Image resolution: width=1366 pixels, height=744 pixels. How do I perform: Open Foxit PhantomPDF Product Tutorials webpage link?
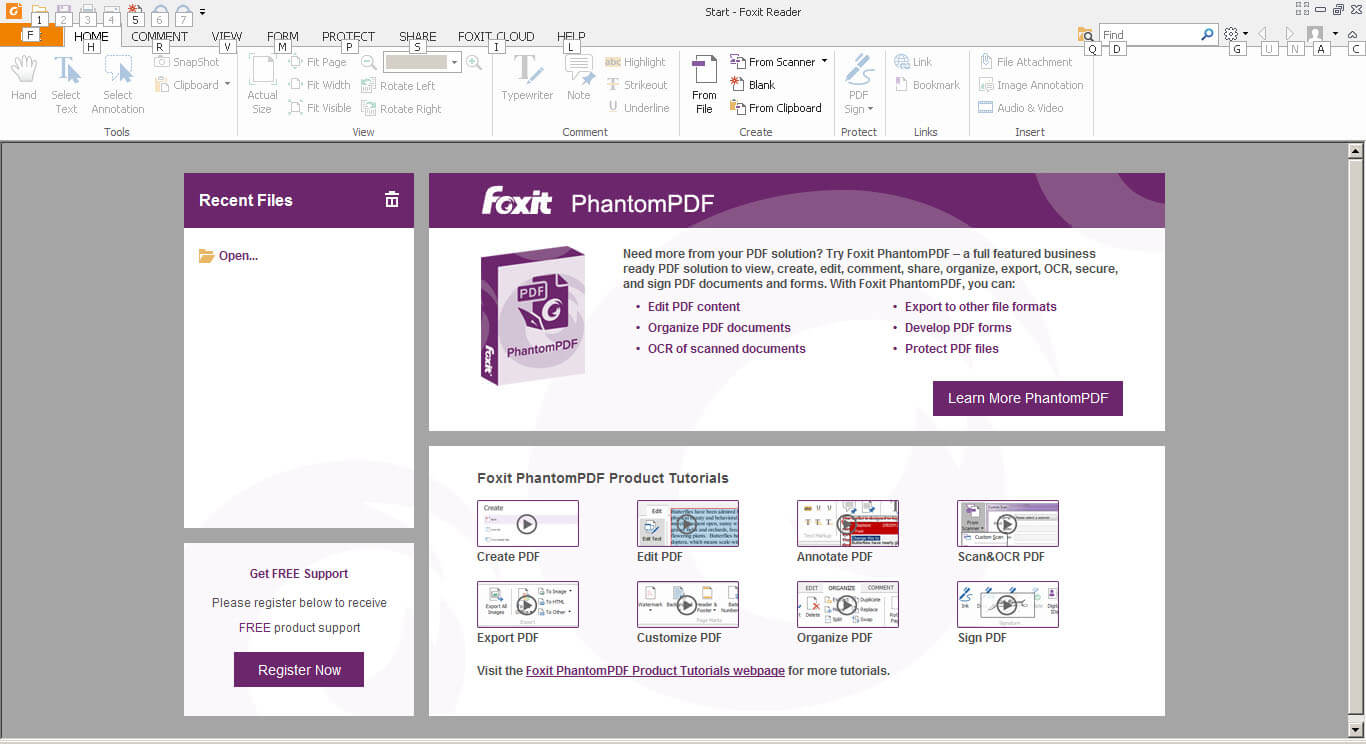coord(655,670)
